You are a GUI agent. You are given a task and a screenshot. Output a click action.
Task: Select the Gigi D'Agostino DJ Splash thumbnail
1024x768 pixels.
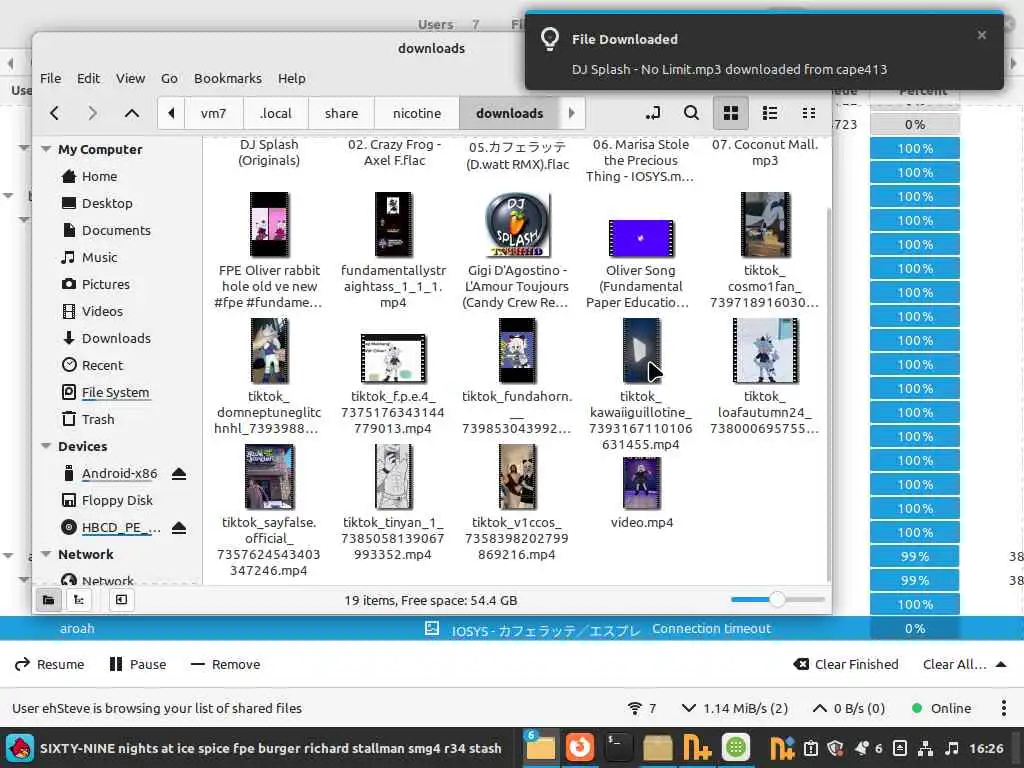(x=517, y=225)
